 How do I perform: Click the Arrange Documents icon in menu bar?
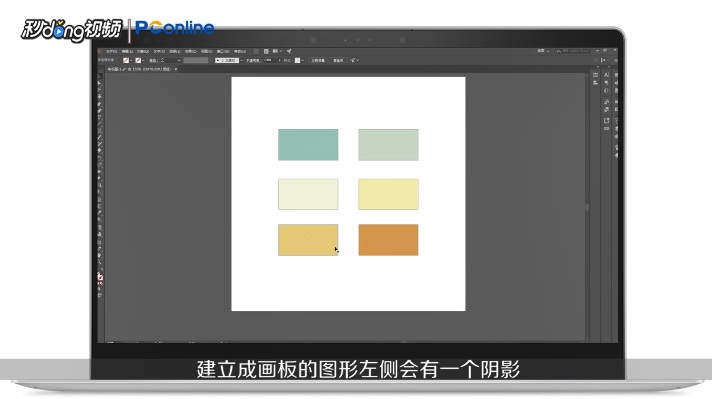pyautogui.click(x=275, y=51)
